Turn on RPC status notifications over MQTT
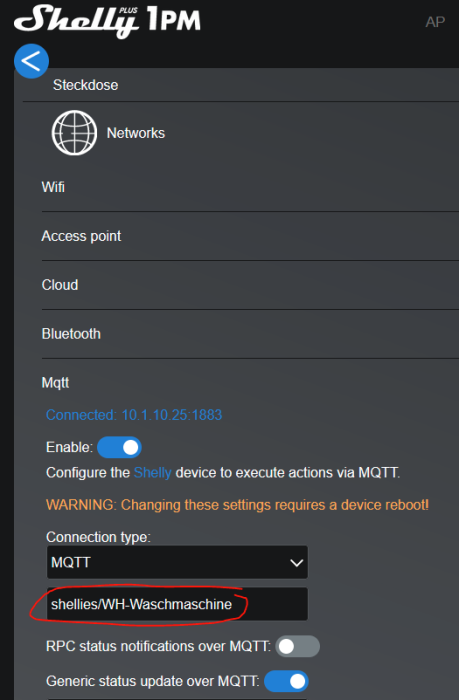 pyautogui.click(x=297, y=646)
